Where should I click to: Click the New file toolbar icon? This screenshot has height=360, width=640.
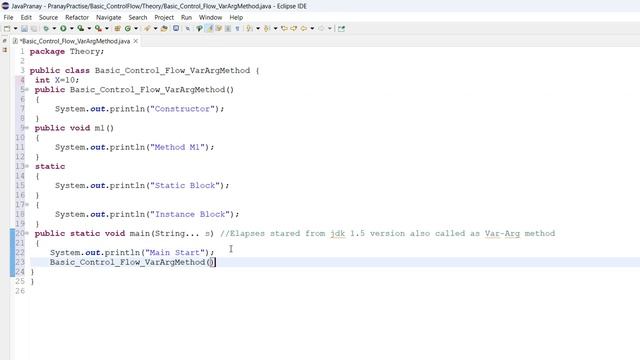[7, 29]
